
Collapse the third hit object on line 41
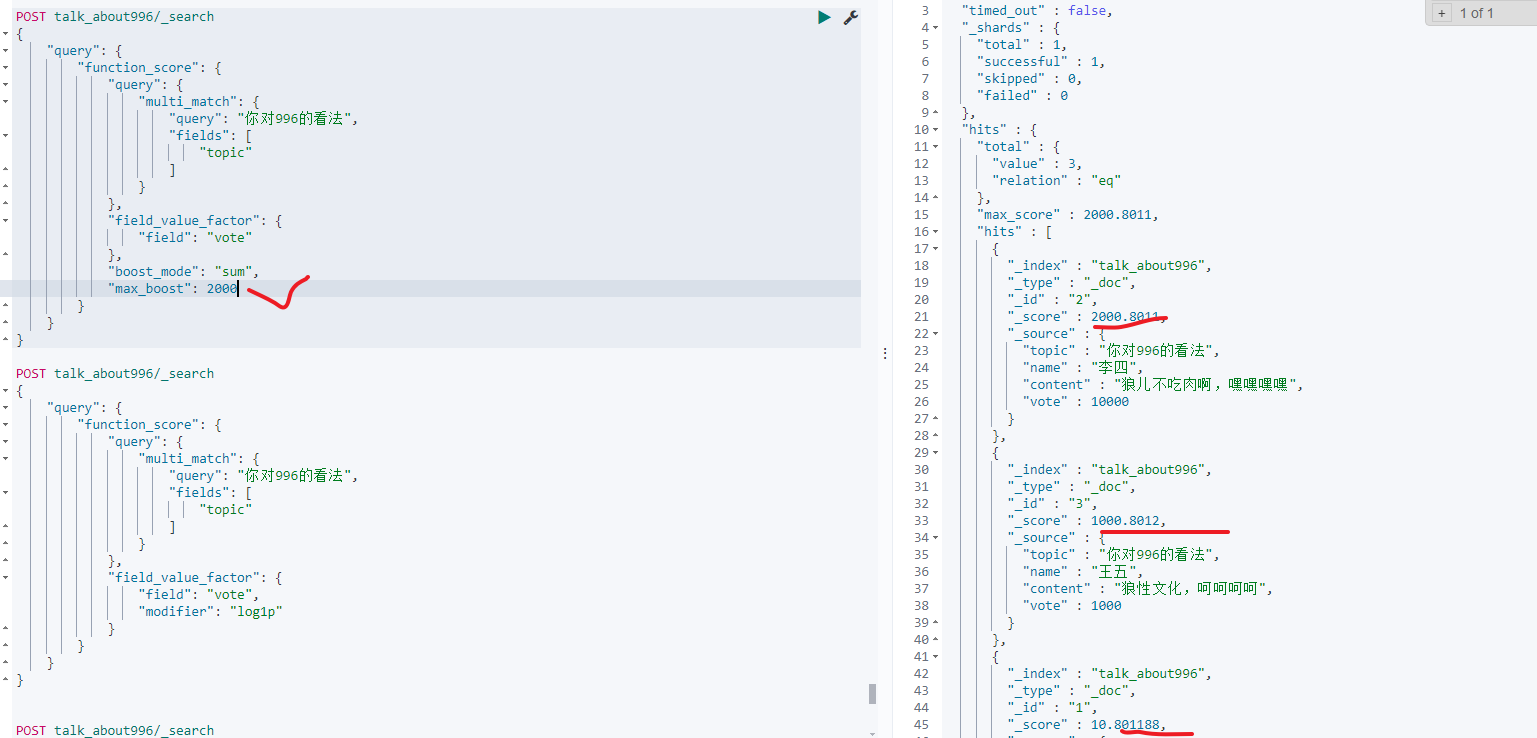point(936,657)
